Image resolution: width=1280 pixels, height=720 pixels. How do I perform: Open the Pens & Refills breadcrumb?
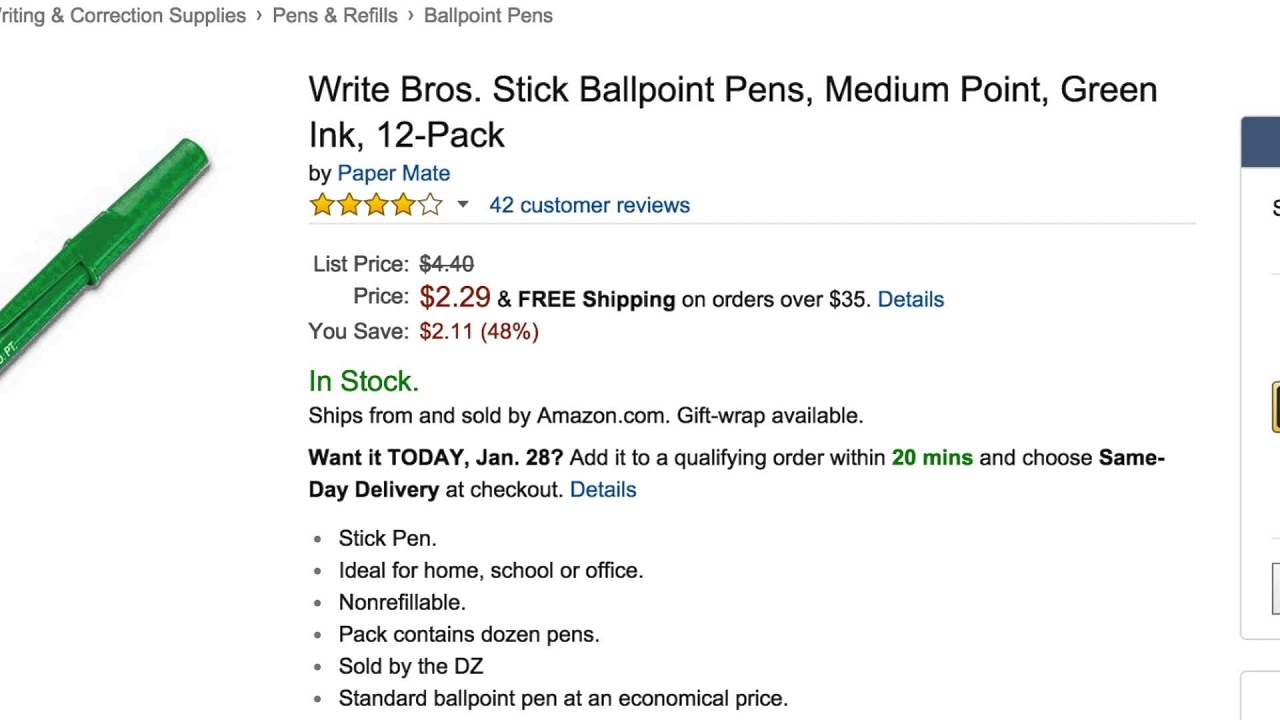(x=335, y=16)
